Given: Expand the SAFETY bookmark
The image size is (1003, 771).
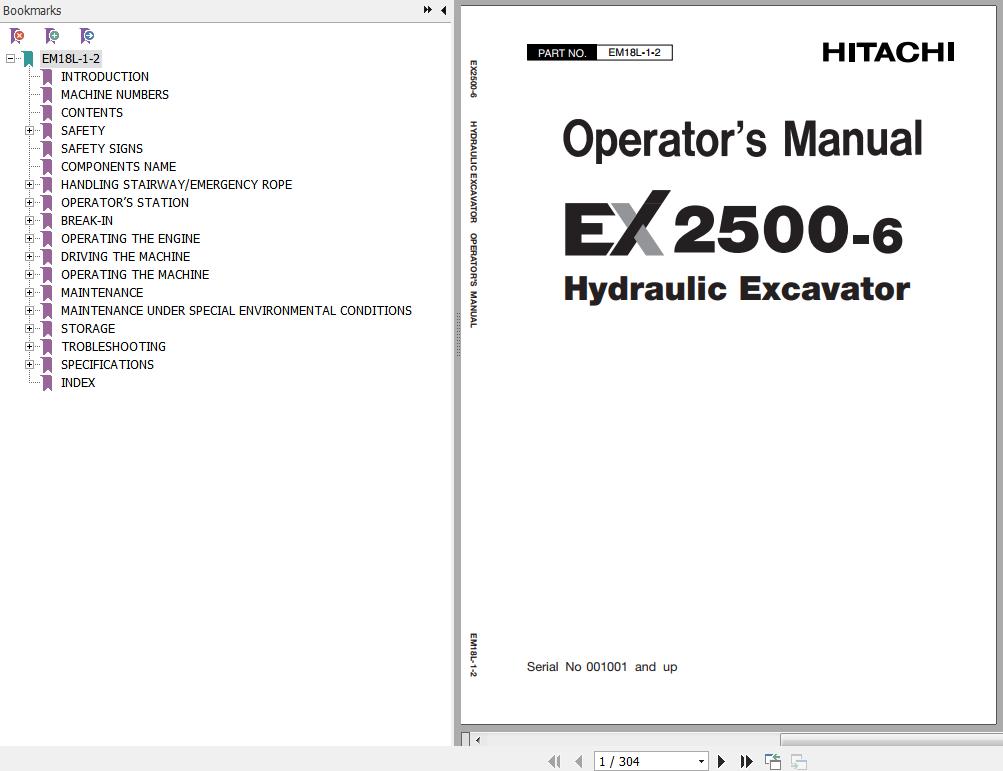Looking at the screenshot, I should point(29,131).
